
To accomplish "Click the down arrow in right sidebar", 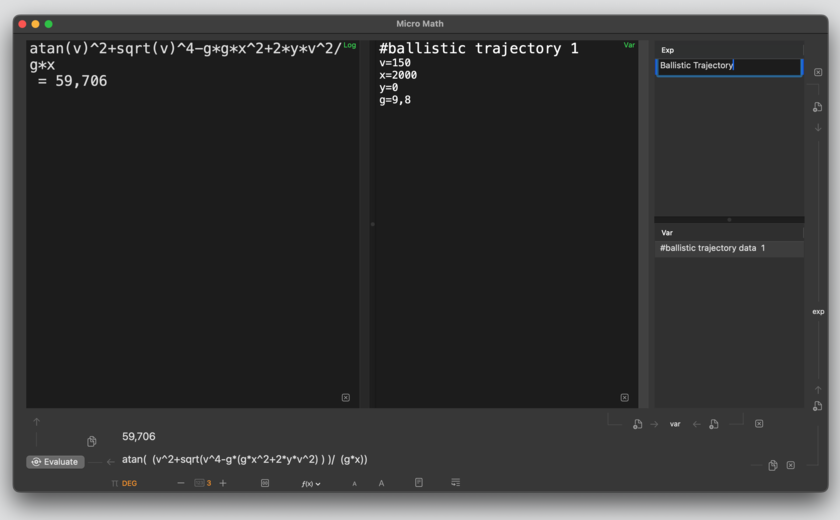I will [x=818, y=127].
